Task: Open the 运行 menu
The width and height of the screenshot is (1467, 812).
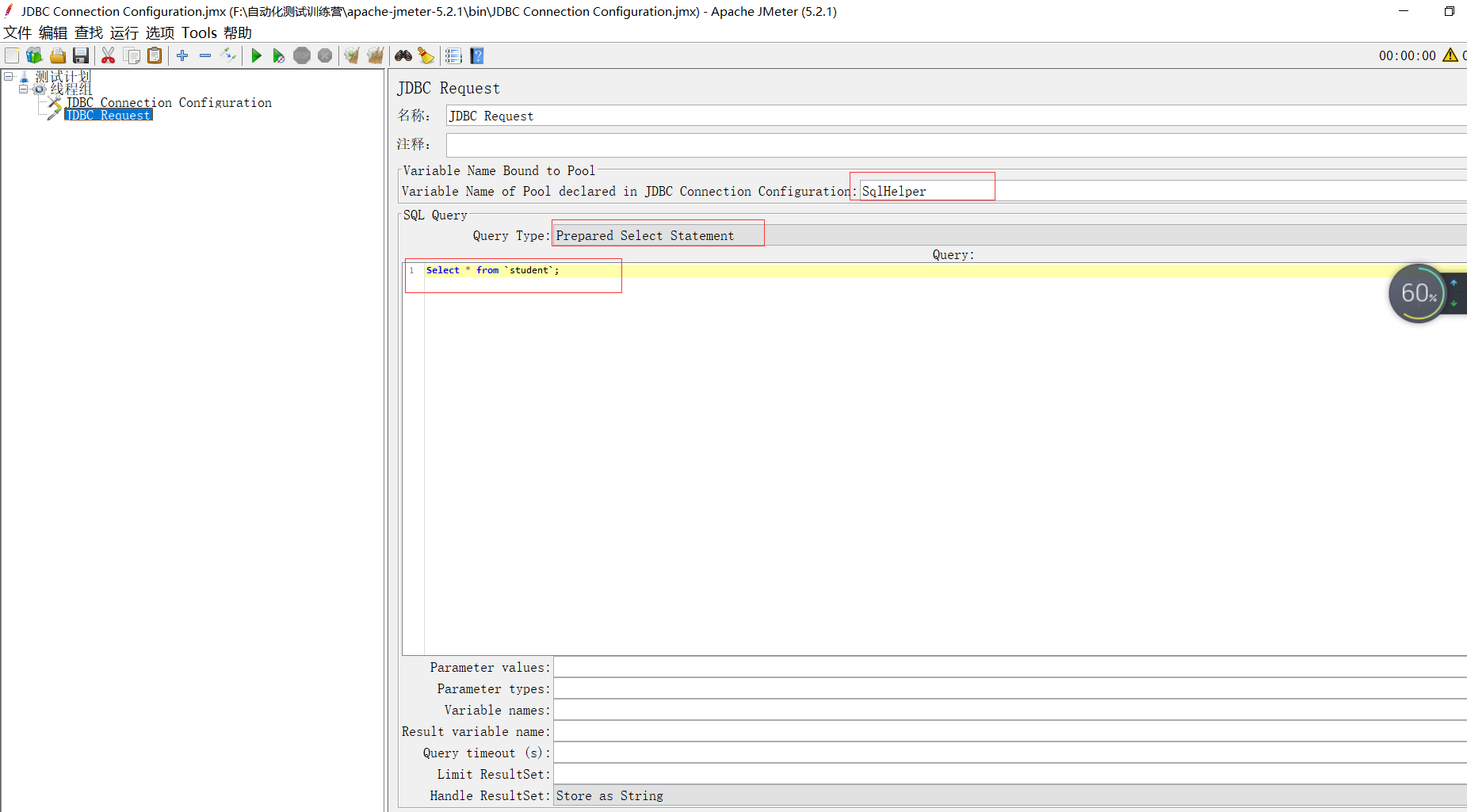Action: pos(124,32)
